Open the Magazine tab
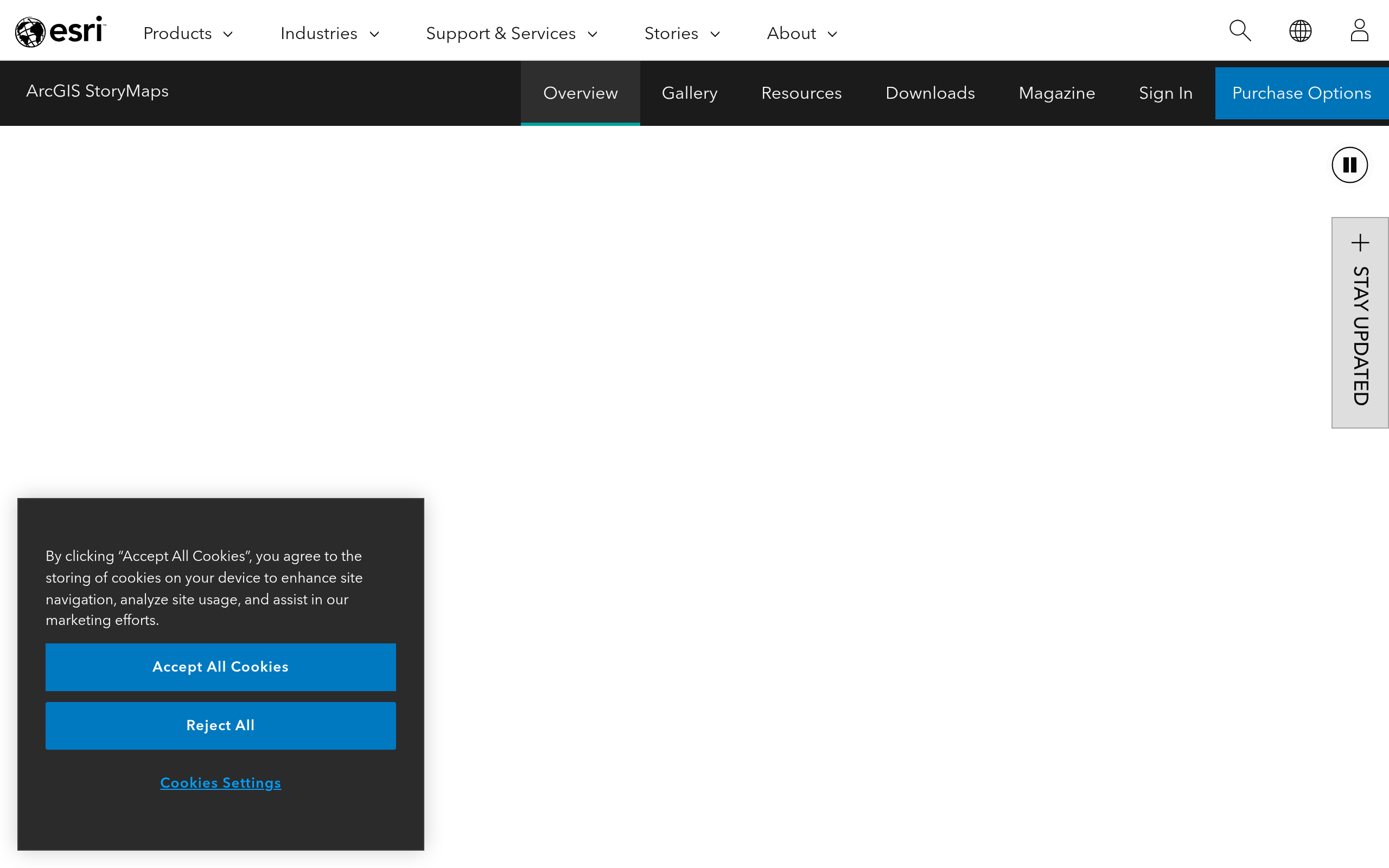The width and height of the screenshot is (1389, 868). 1057,93
